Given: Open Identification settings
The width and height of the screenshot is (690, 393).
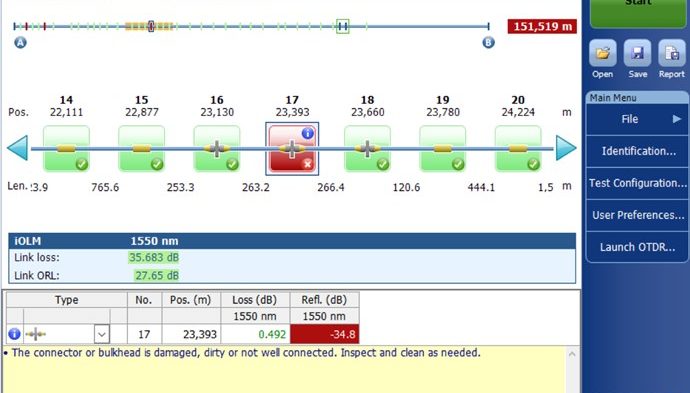Looking at the screenshot, I should coord(637,151).
